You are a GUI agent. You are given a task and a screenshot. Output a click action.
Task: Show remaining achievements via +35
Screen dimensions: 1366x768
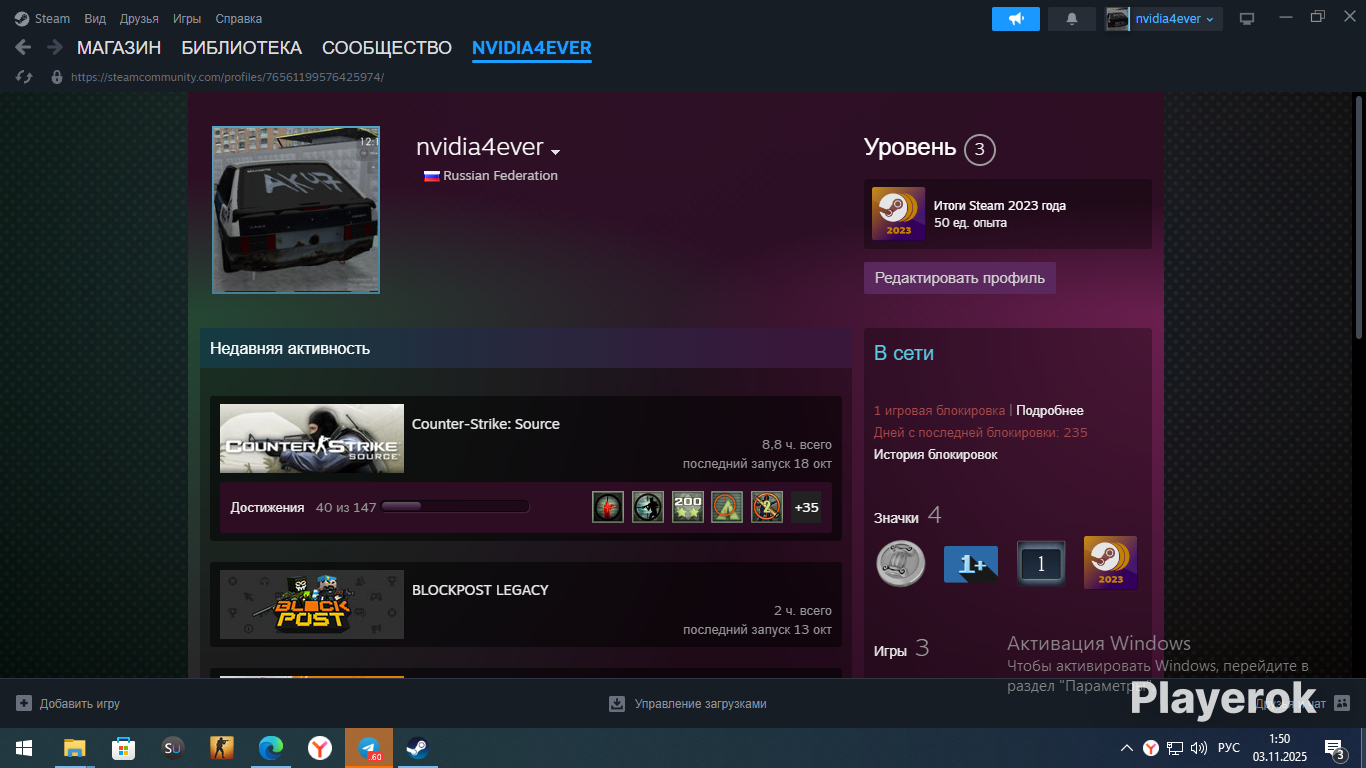pos(806,507)
